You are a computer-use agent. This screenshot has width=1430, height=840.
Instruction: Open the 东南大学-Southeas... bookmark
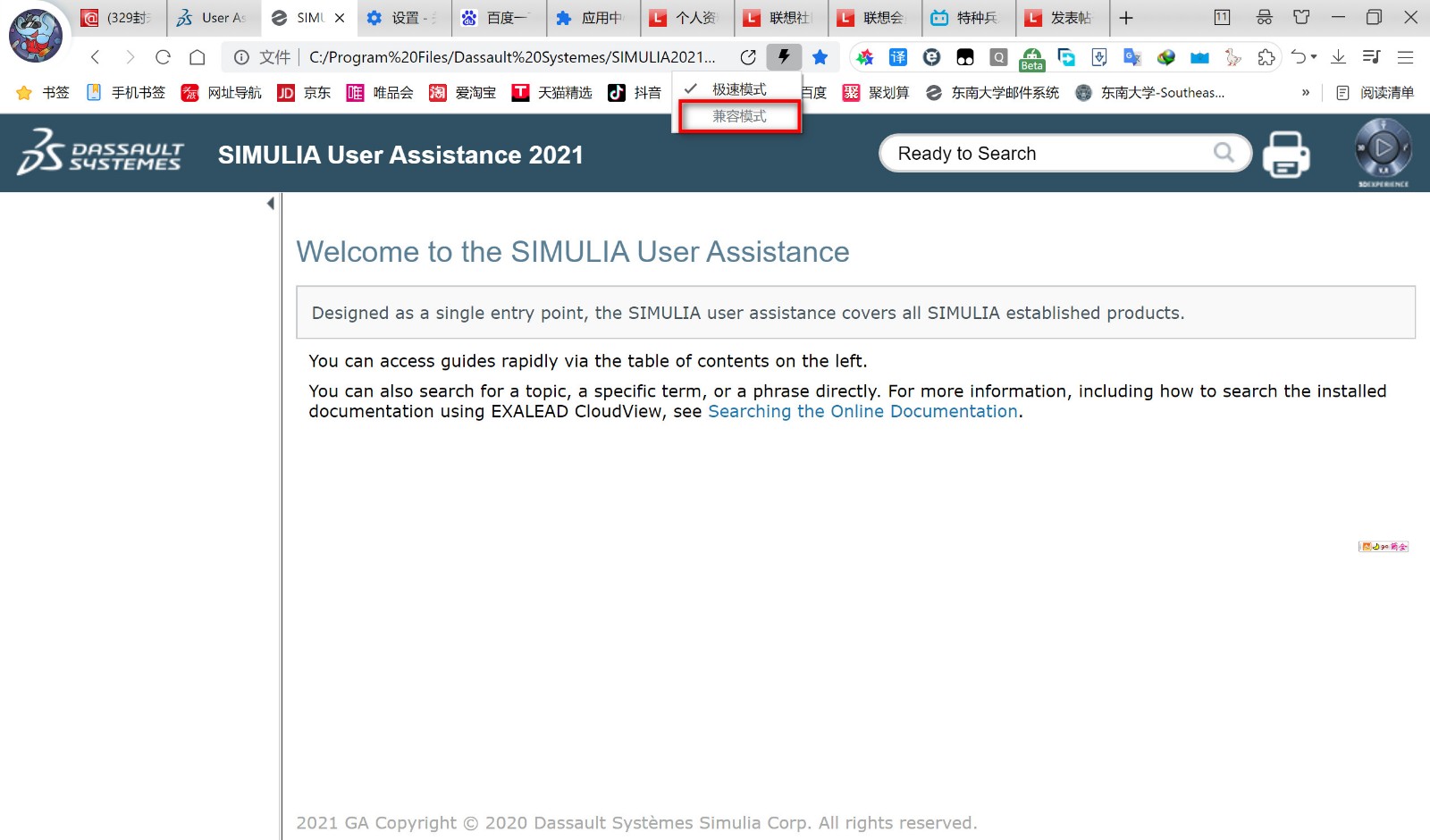point(1149,93)
